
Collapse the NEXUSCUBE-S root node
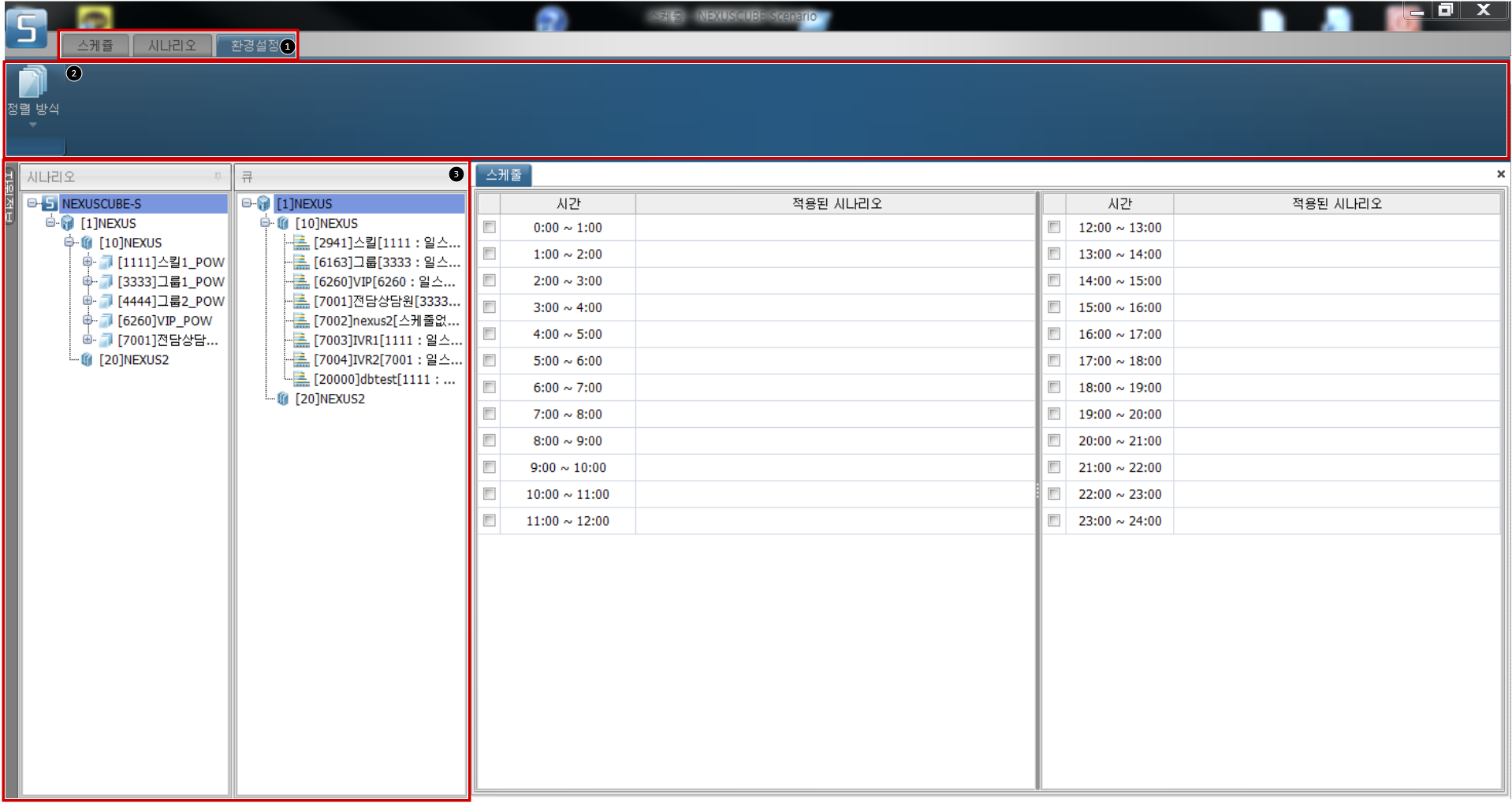(32, 203)
